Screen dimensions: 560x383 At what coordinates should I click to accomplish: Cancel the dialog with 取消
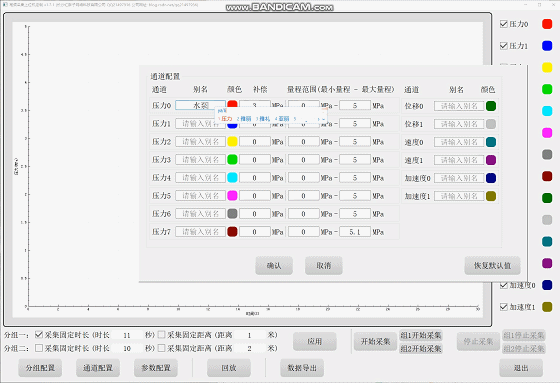(x=324, y=265)
